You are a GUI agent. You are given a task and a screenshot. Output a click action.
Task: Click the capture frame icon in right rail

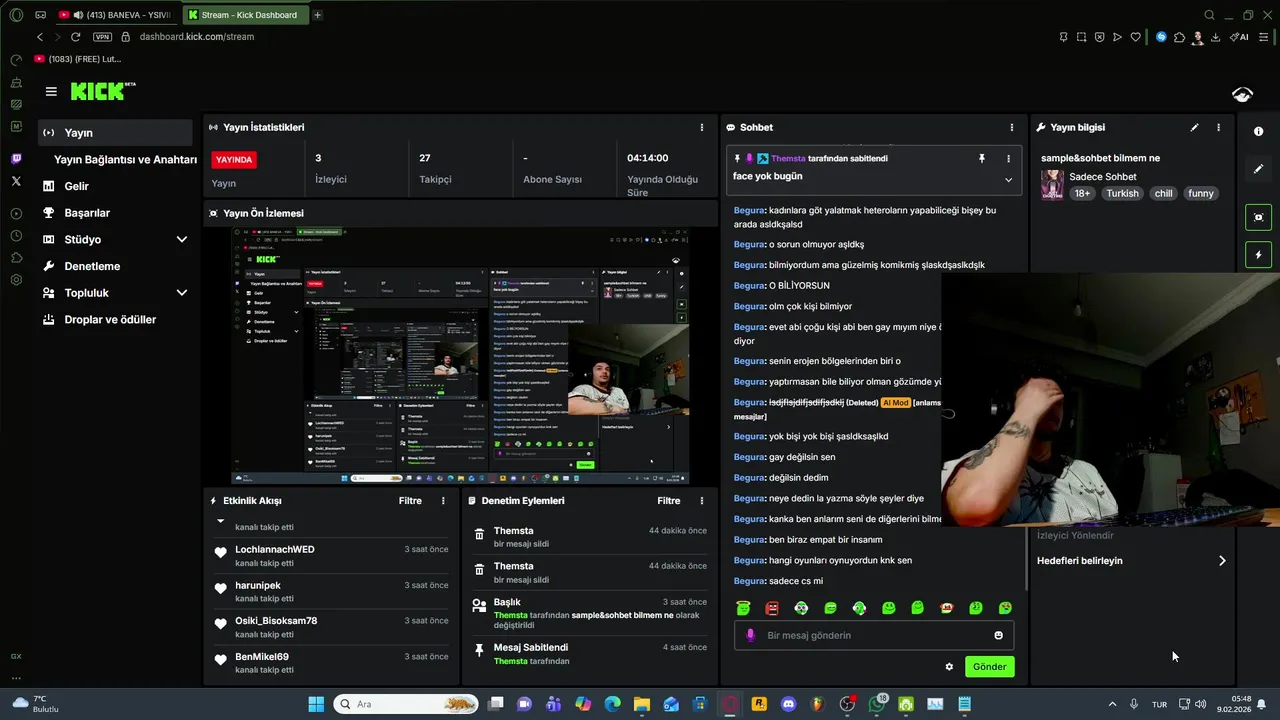point(1258,217)
